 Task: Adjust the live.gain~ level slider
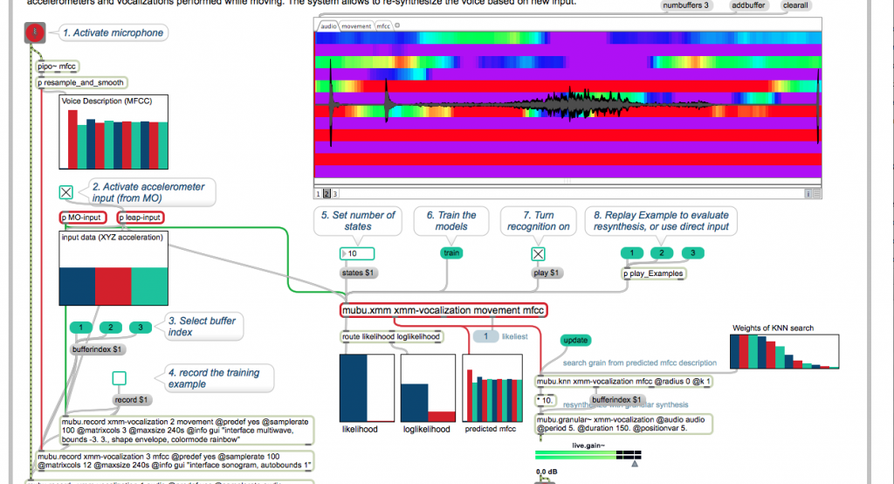click(588, 455)
